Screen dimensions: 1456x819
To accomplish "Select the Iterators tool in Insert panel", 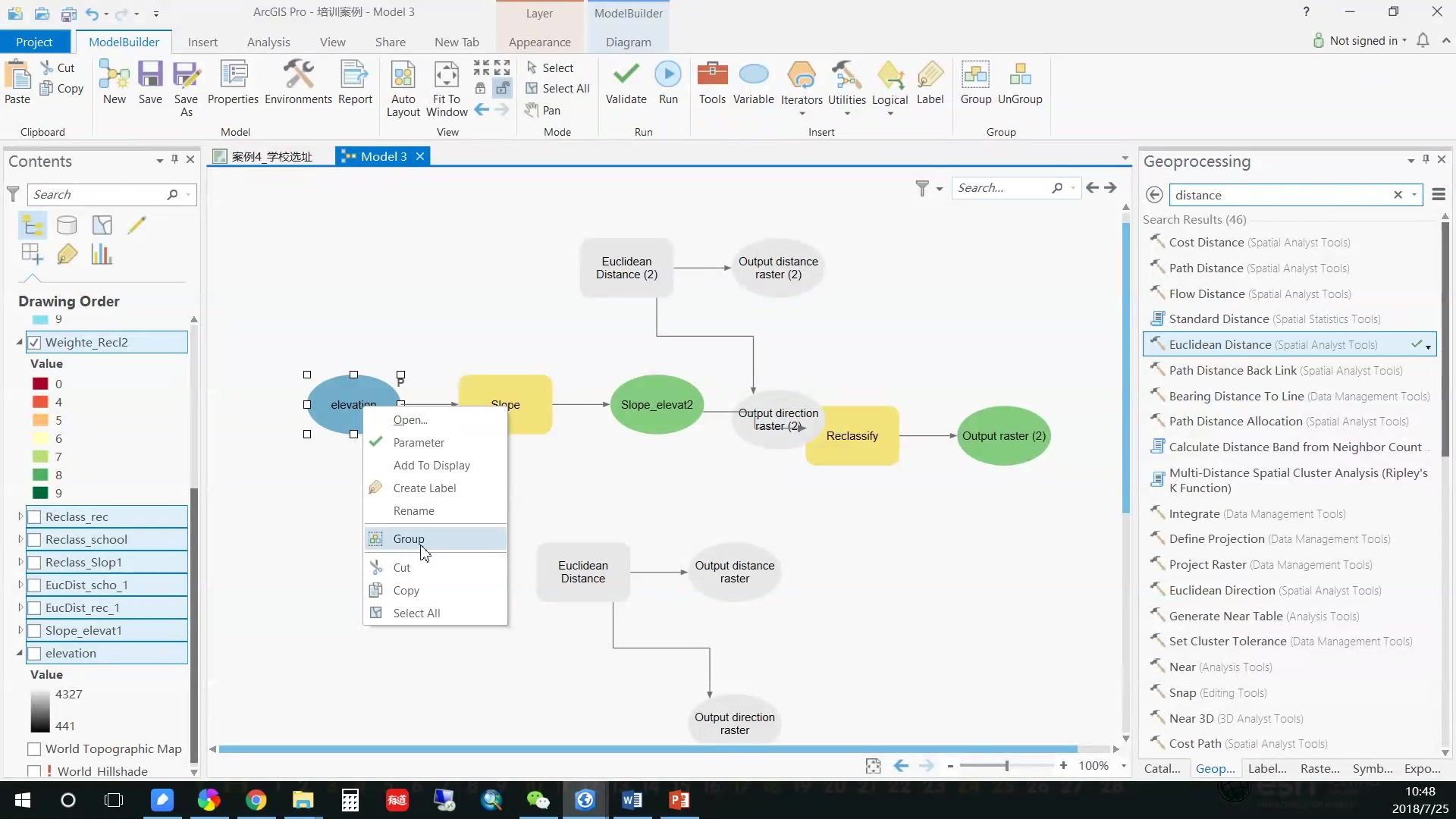I will (x=801, y=85).
